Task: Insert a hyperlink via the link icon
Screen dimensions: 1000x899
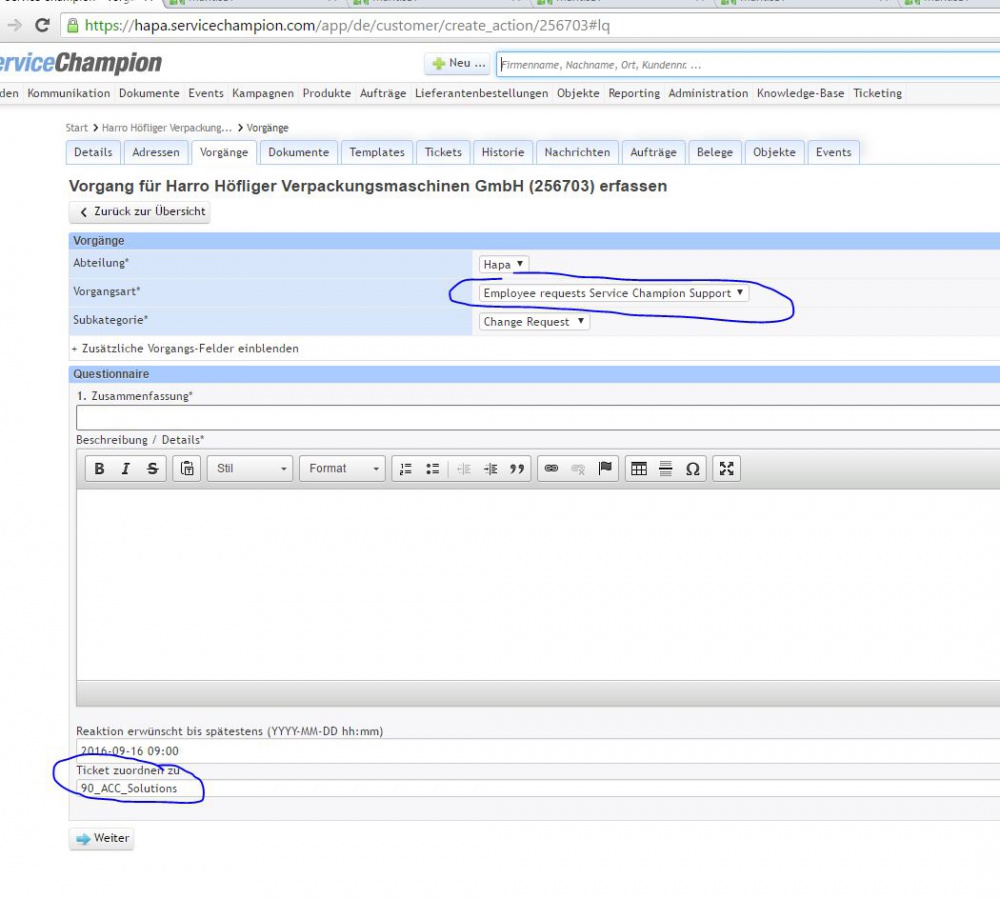Action: [x=552, y=469]
